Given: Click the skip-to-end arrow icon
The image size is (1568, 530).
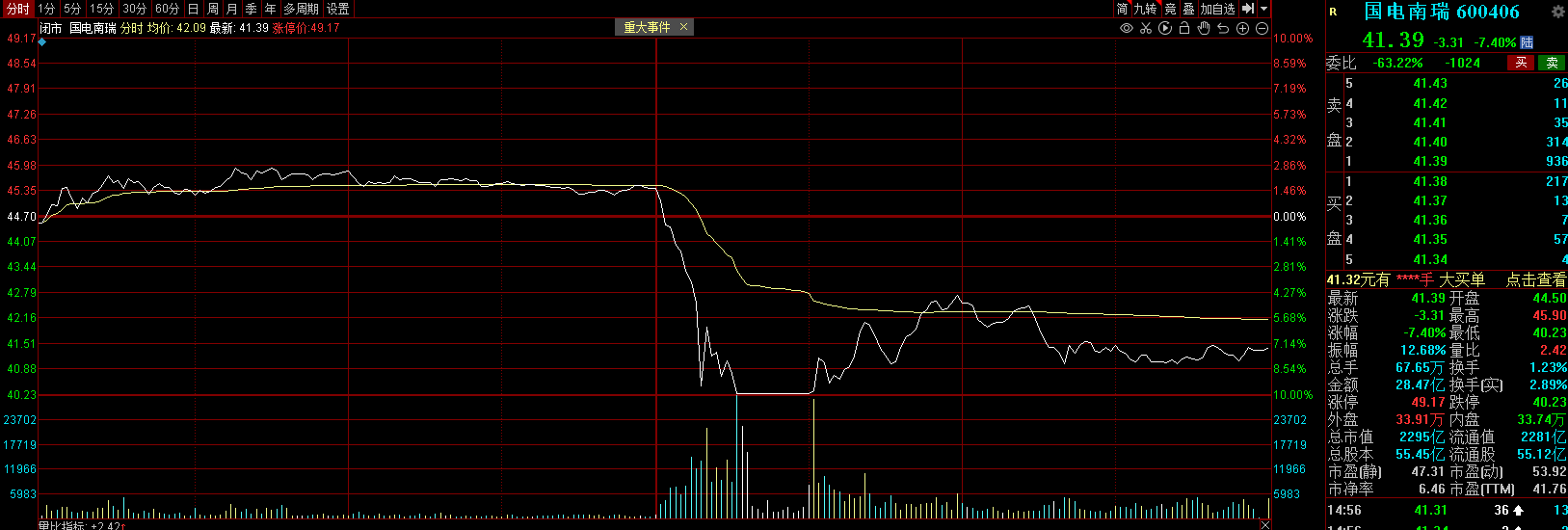Looking at the screenshot, I should (1248, 9).
